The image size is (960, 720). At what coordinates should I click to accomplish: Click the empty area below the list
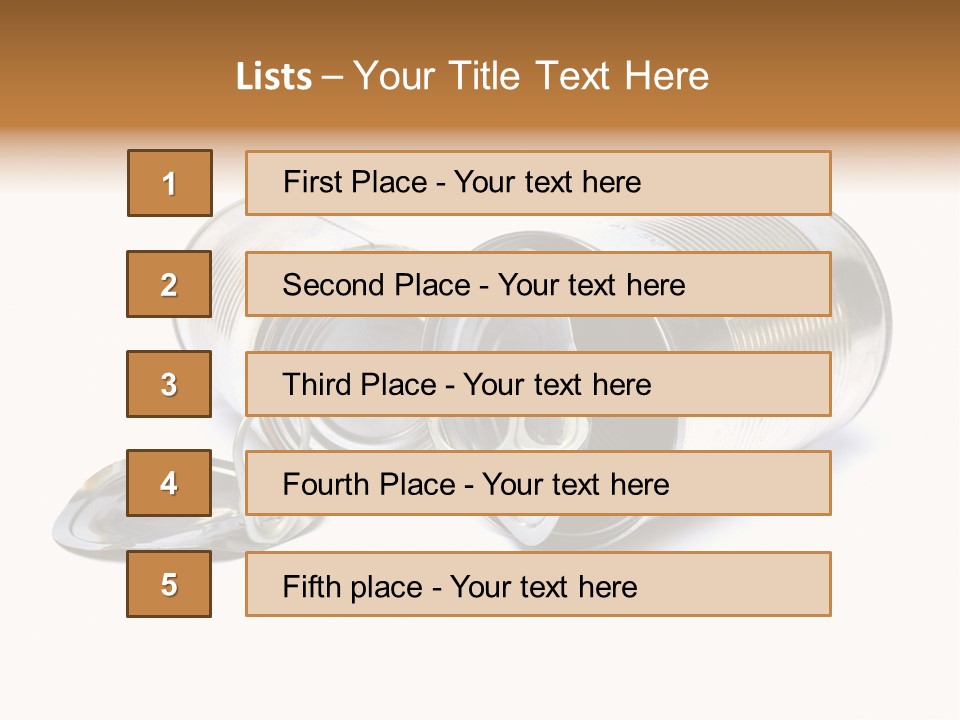(480, 665)
